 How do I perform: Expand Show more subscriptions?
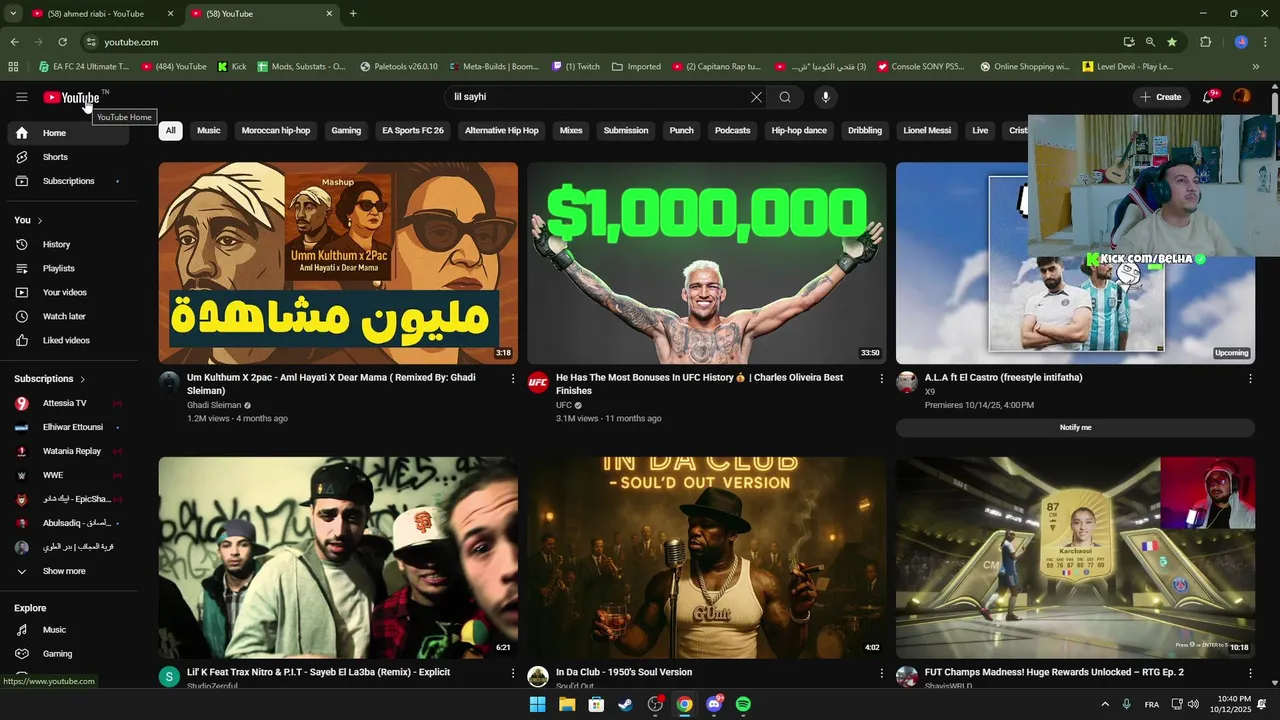(x=65, y=571)
